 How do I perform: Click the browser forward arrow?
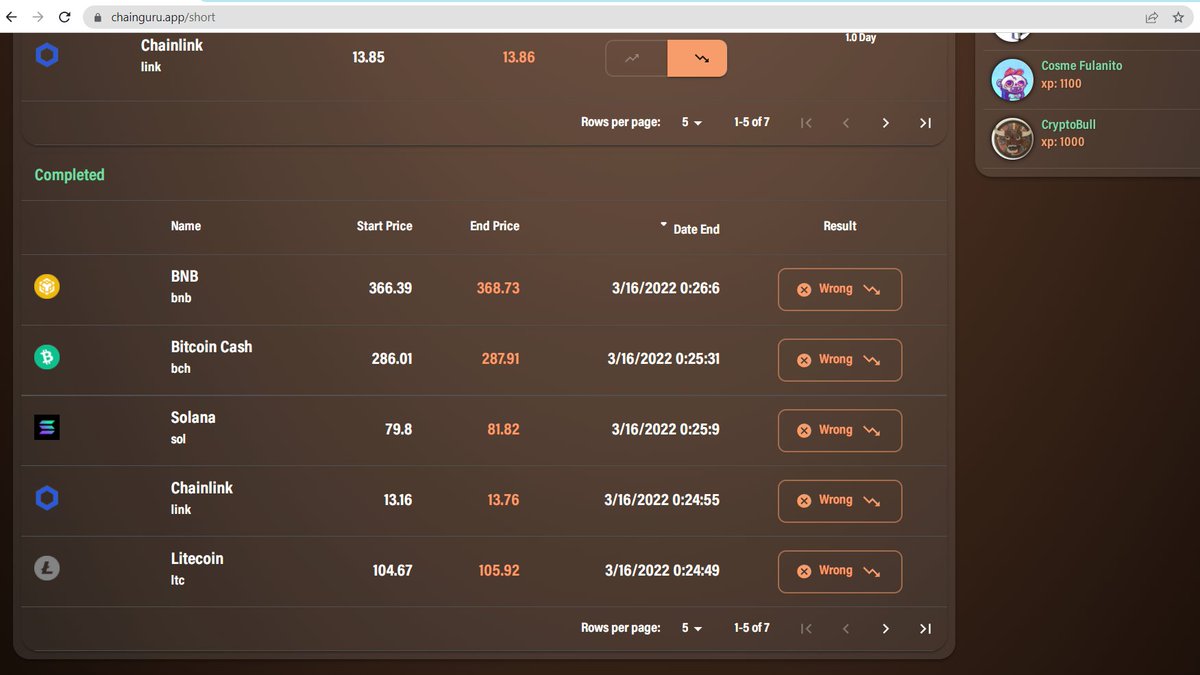click(38, 17)
